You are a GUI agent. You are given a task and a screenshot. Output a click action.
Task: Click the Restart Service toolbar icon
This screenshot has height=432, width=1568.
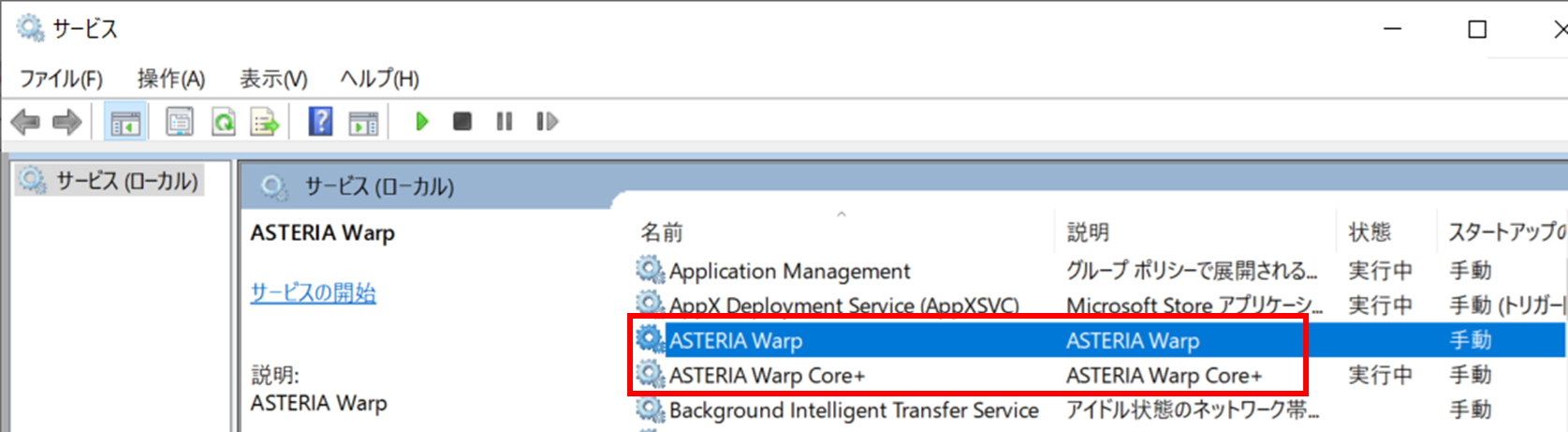(547, 122)
